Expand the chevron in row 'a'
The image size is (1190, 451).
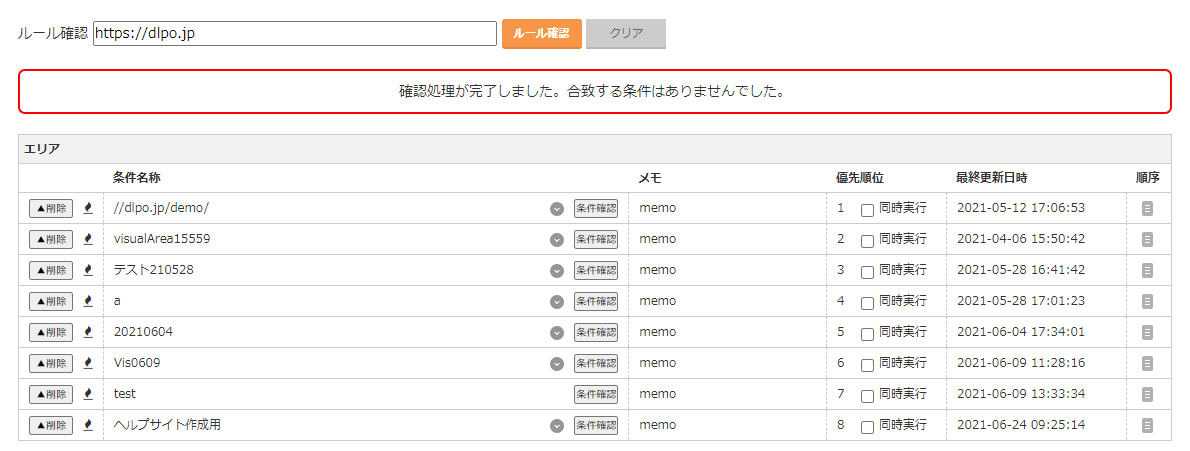click(x=557, y=302)
